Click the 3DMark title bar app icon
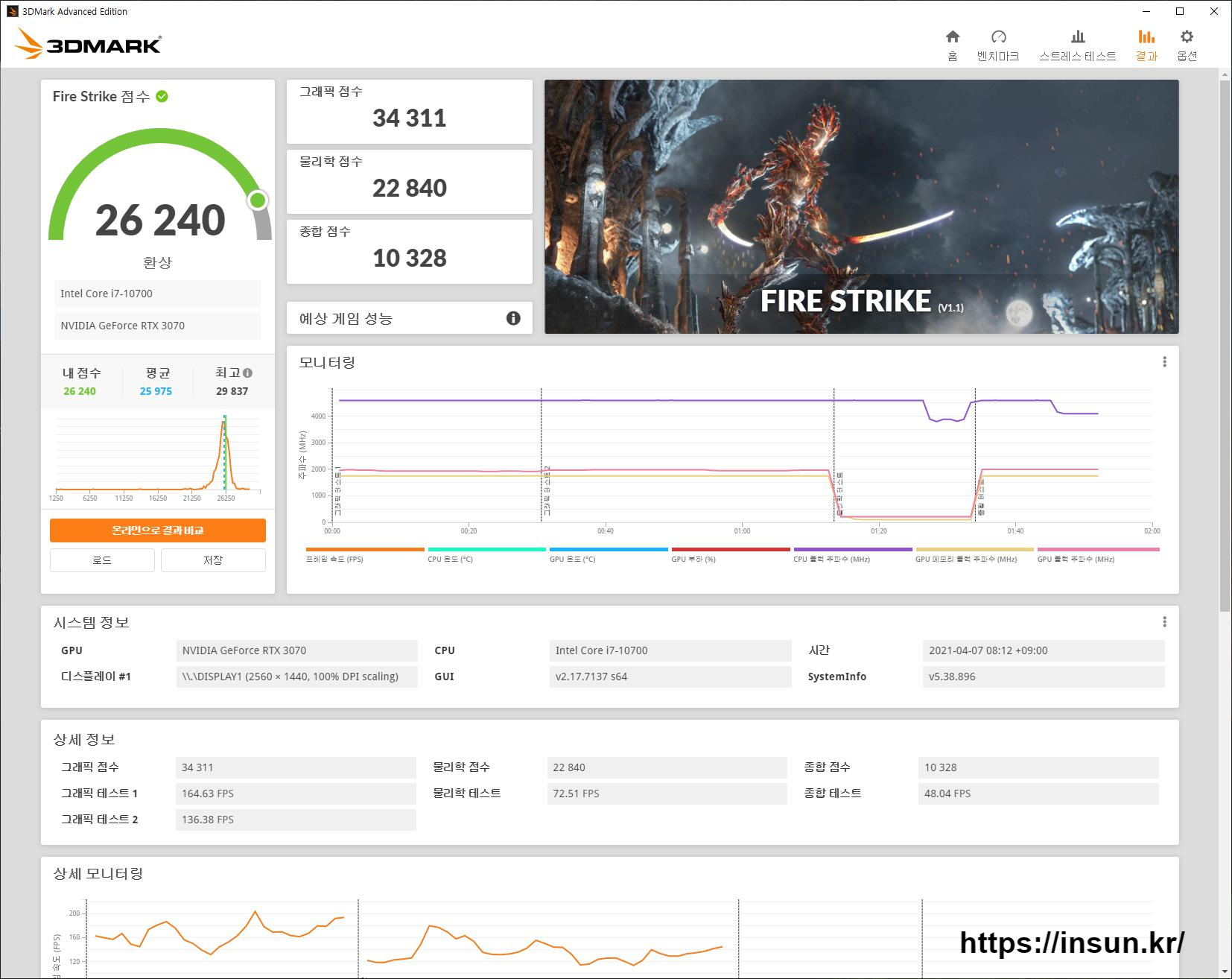Viewport: 1232px width, 979px height. (x=12, y=11)
